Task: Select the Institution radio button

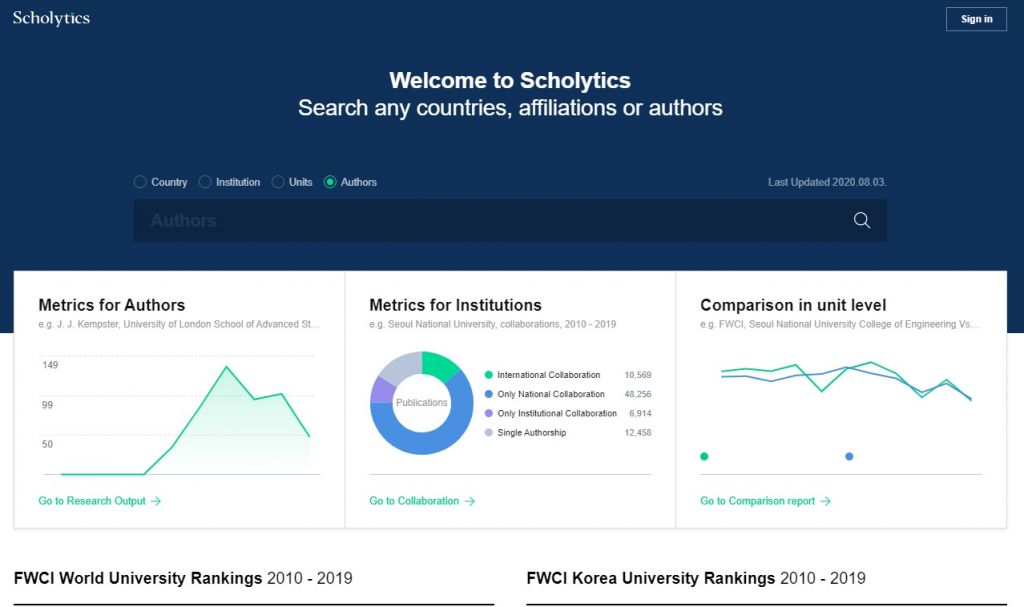Action: point(205,182)
